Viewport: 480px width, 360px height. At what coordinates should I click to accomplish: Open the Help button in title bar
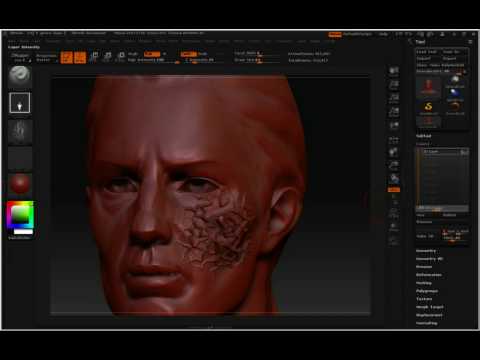(383, 34)
